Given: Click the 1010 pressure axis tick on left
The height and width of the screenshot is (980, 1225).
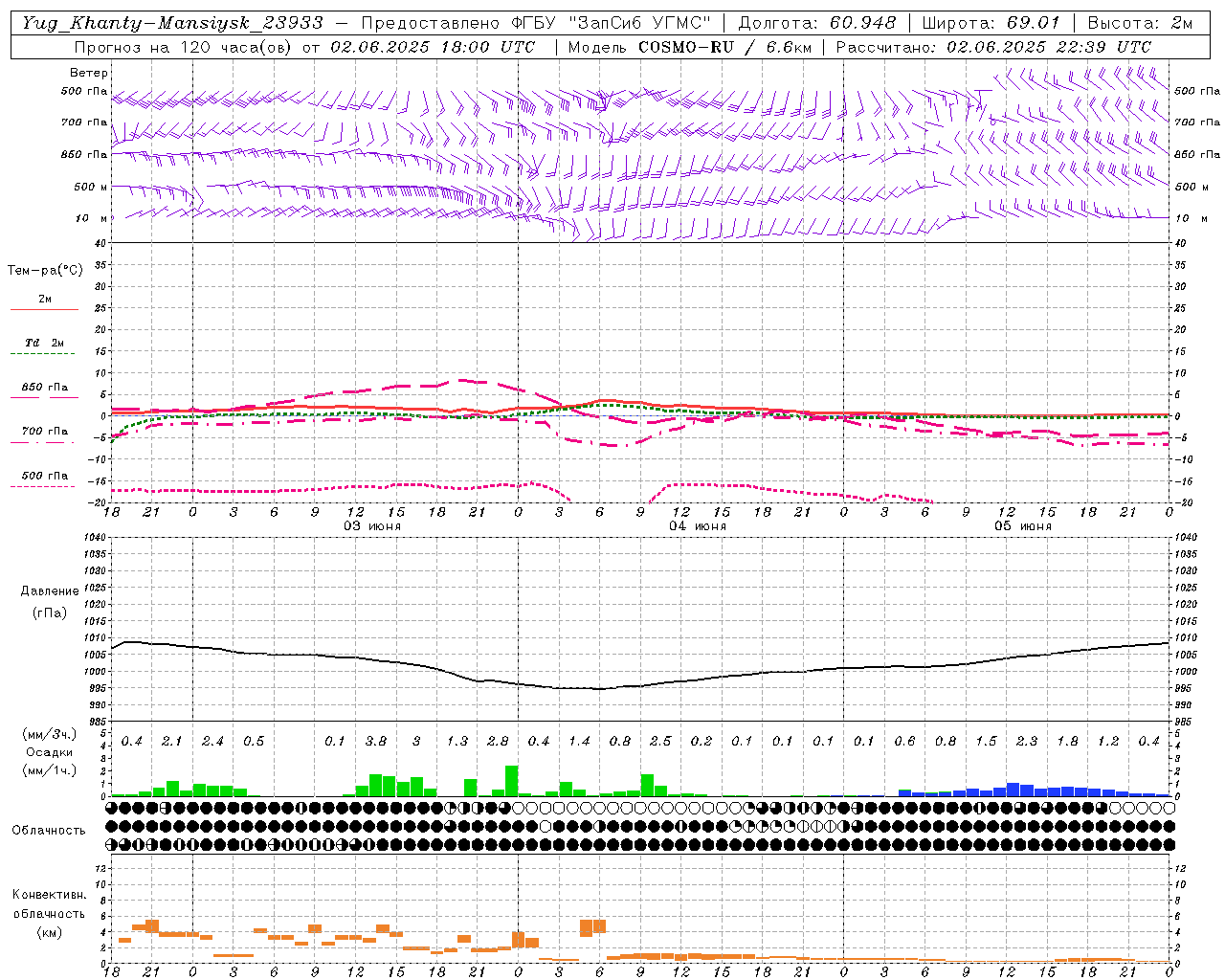Looking at the screenshot, I should (x=93, y=638).
